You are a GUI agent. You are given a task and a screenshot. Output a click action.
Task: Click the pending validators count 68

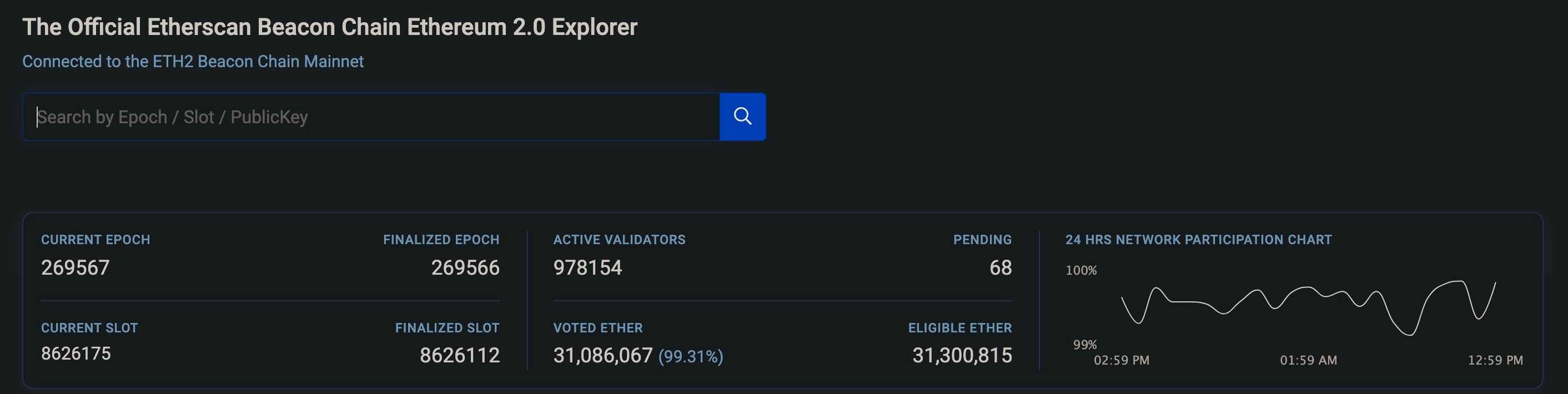(x=1000, y=267)
